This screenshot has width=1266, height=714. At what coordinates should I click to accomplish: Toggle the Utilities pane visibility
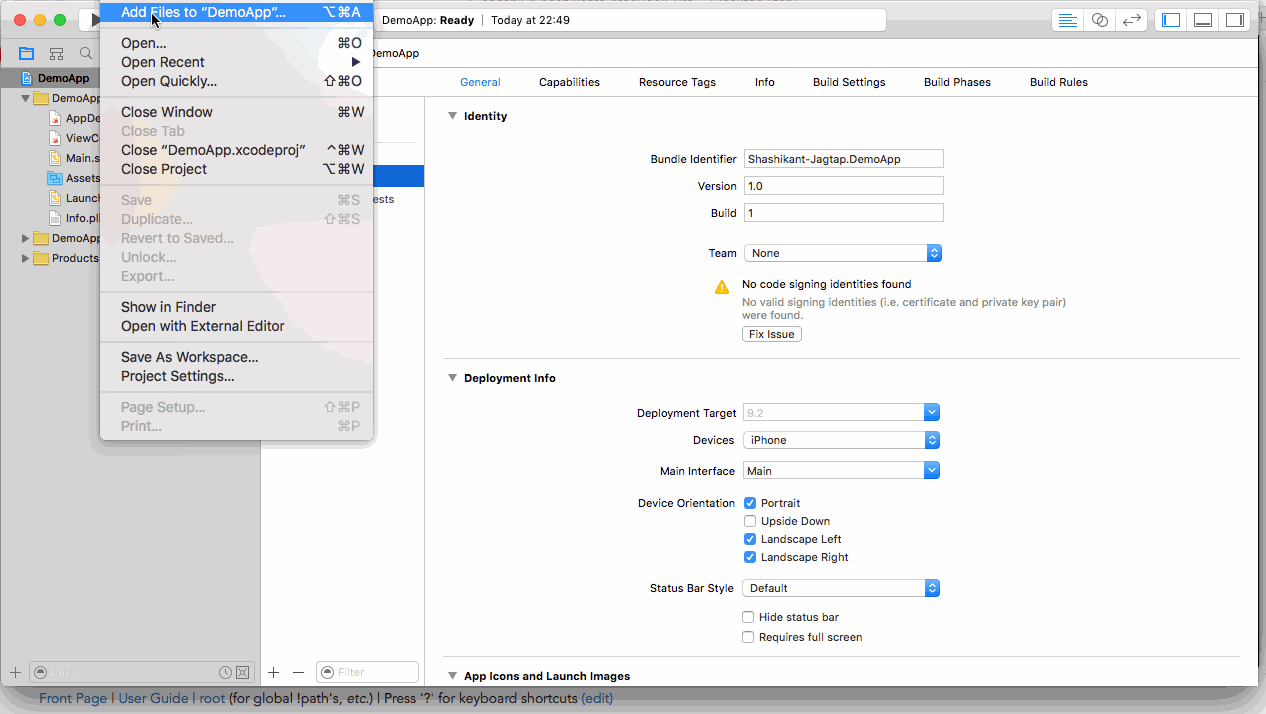[x=1235, y=20]
